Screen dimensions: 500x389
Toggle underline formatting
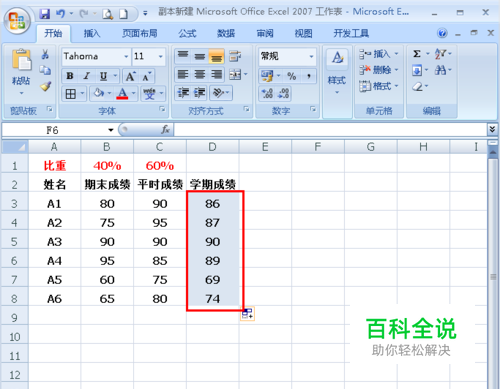coord(104,76)
